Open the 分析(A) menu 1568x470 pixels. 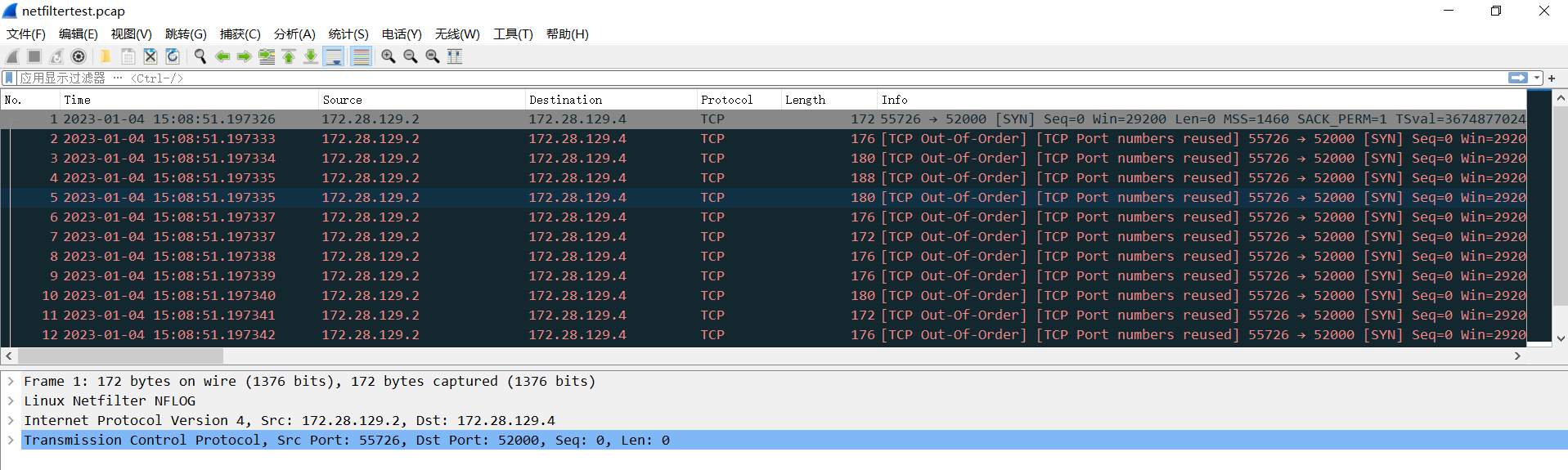point(294,34)
